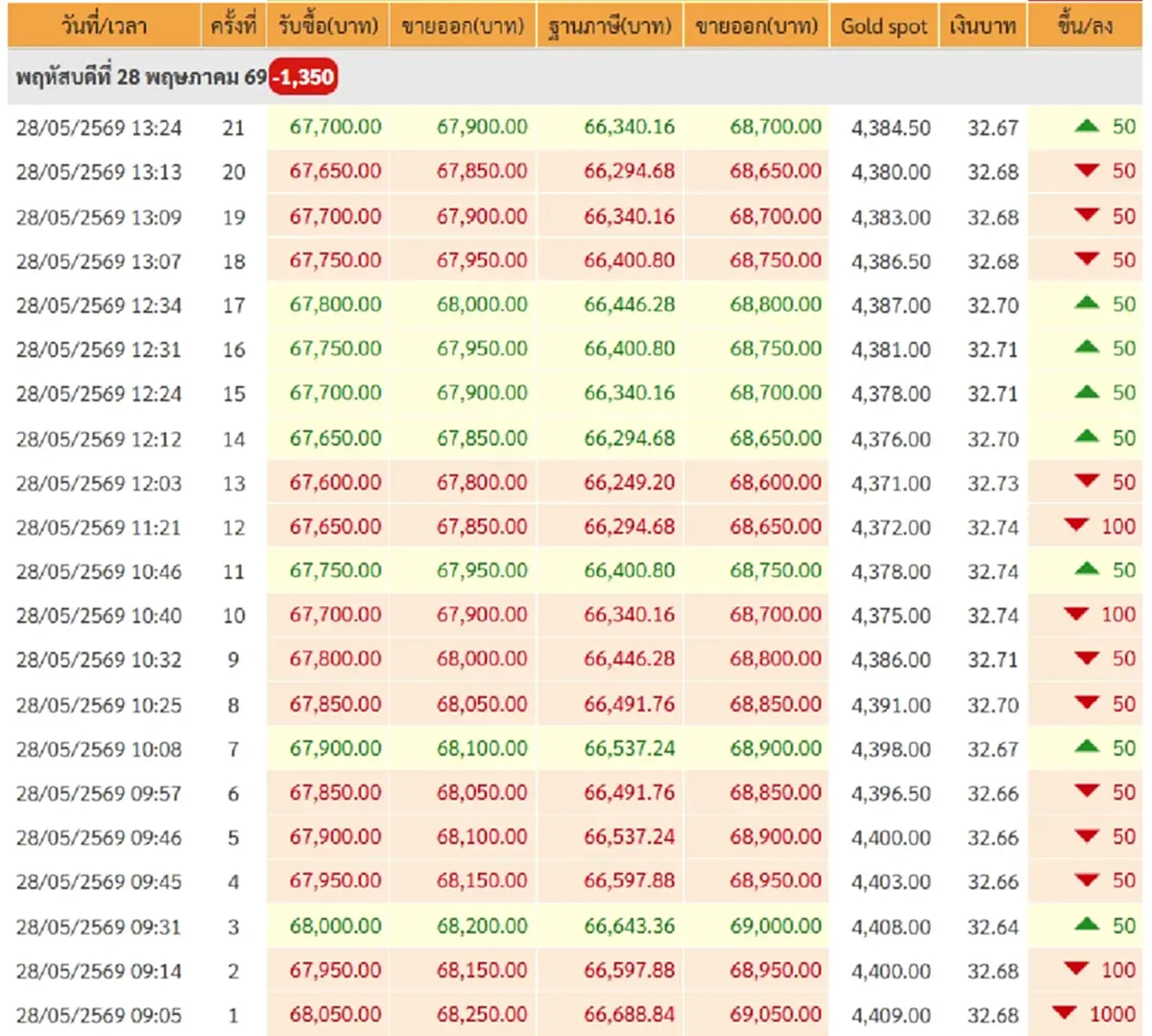Click the ornament sell price 69,000.00

coord(776,926)
